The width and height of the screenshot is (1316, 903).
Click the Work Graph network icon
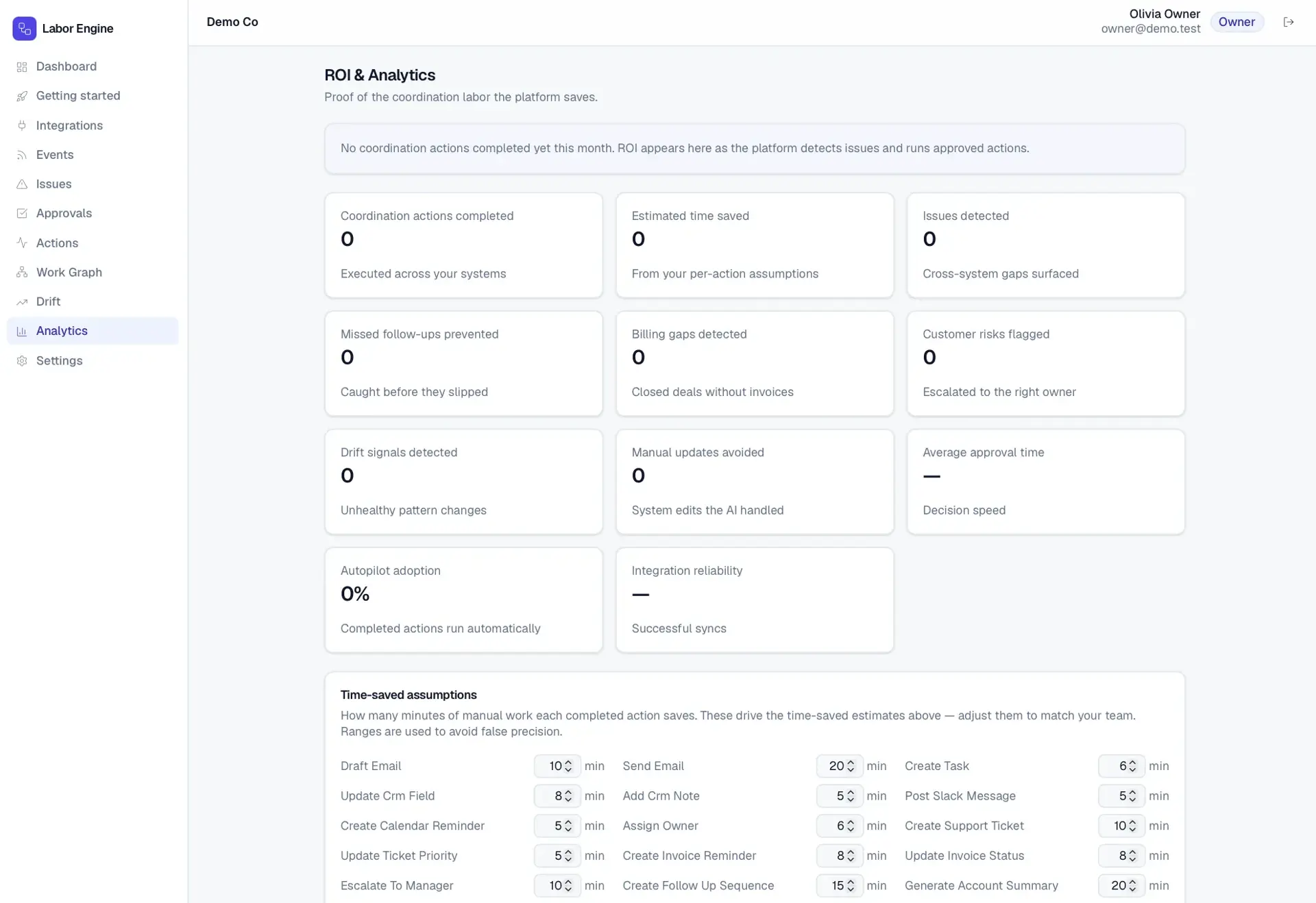[22, 272]
